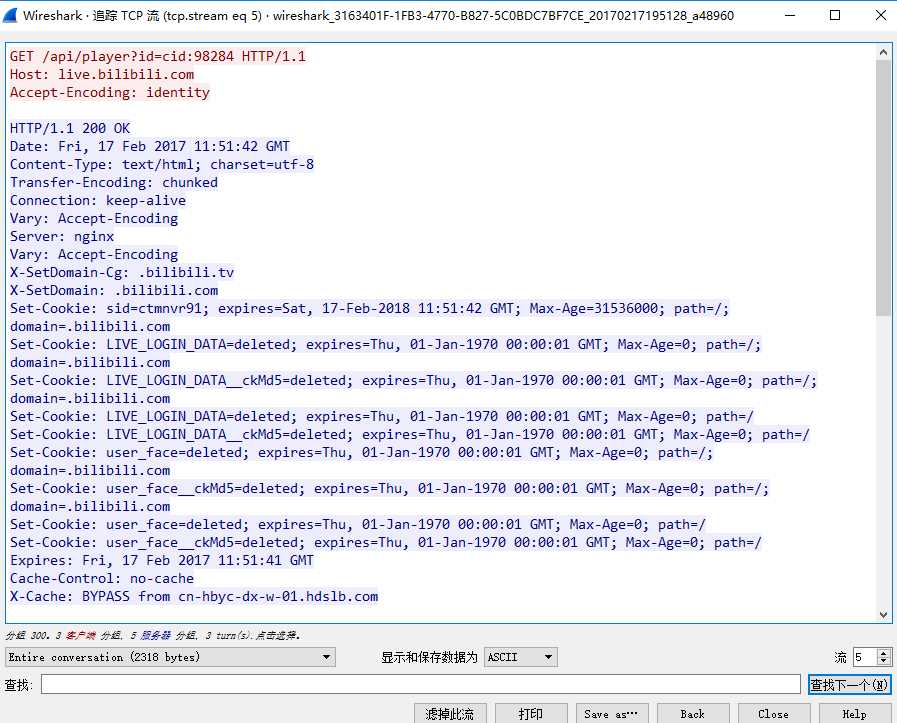897x723 pixels.
Task: Click the 服务器 server packets link in status
Action: pos(156,635)
